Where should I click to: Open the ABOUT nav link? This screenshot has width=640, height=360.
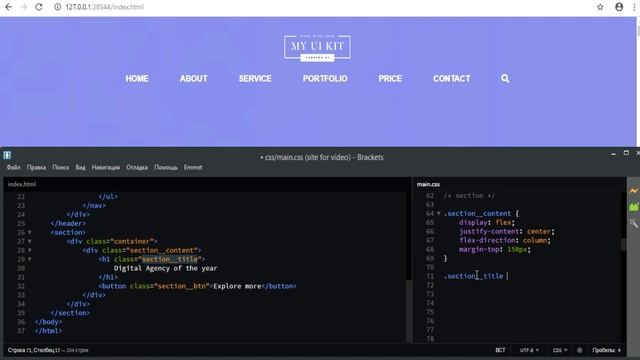[x=193, y=78]
